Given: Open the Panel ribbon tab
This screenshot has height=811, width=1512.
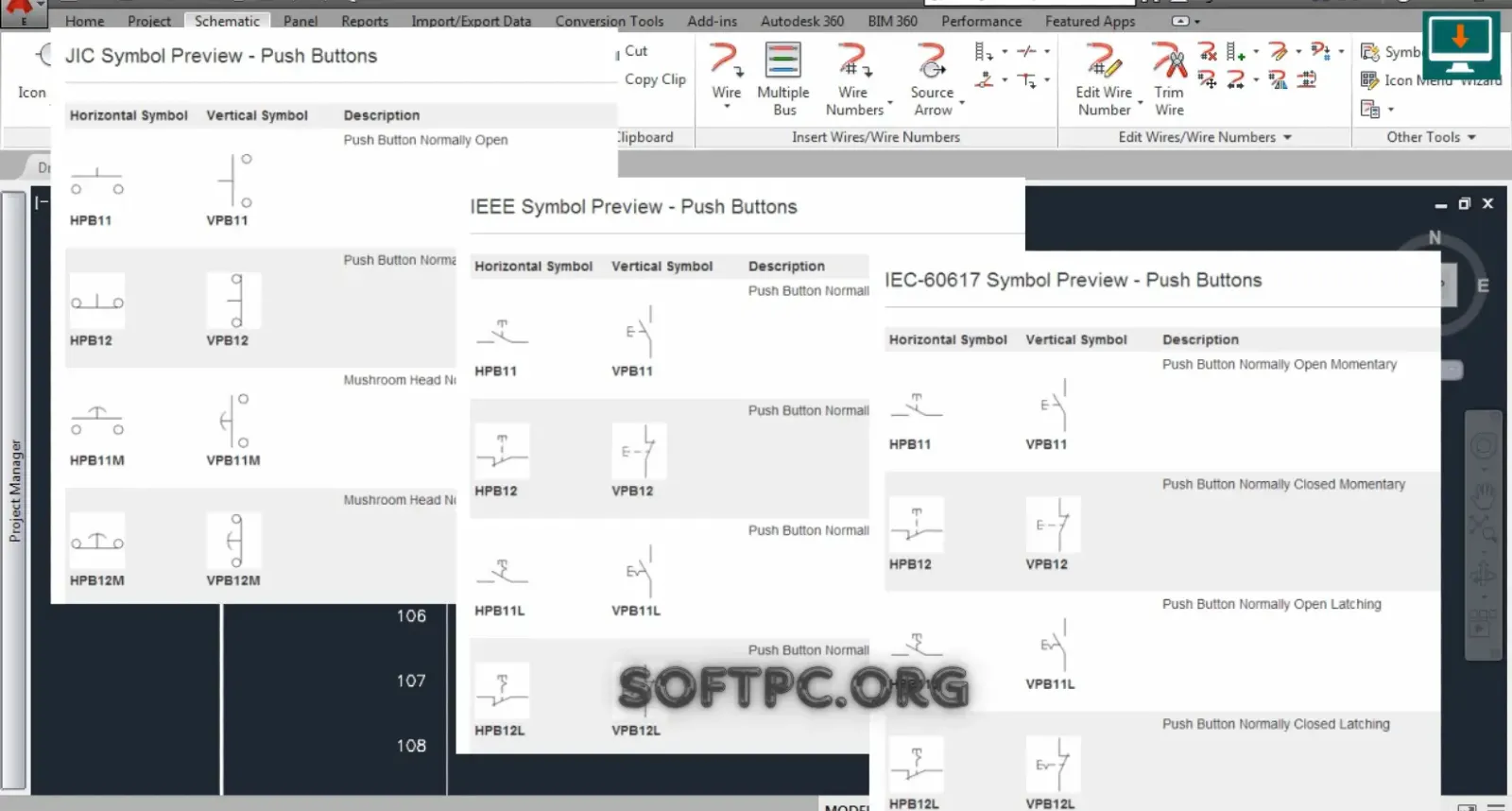Looking at the screenshot, I should 301,21.
